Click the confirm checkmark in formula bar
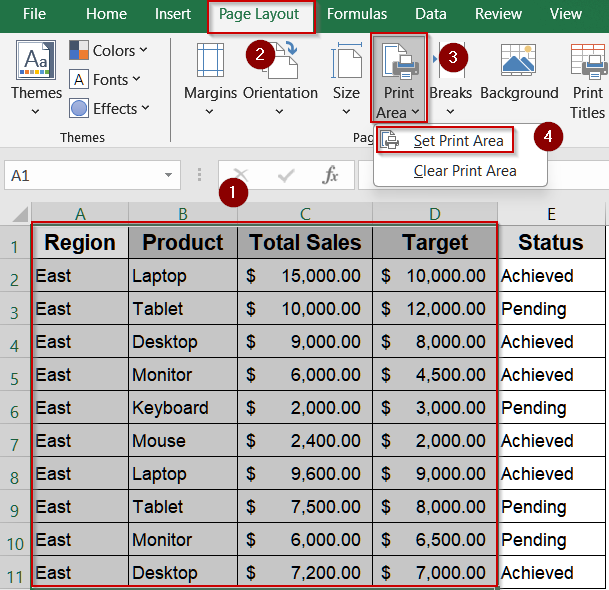 [286, 176]
